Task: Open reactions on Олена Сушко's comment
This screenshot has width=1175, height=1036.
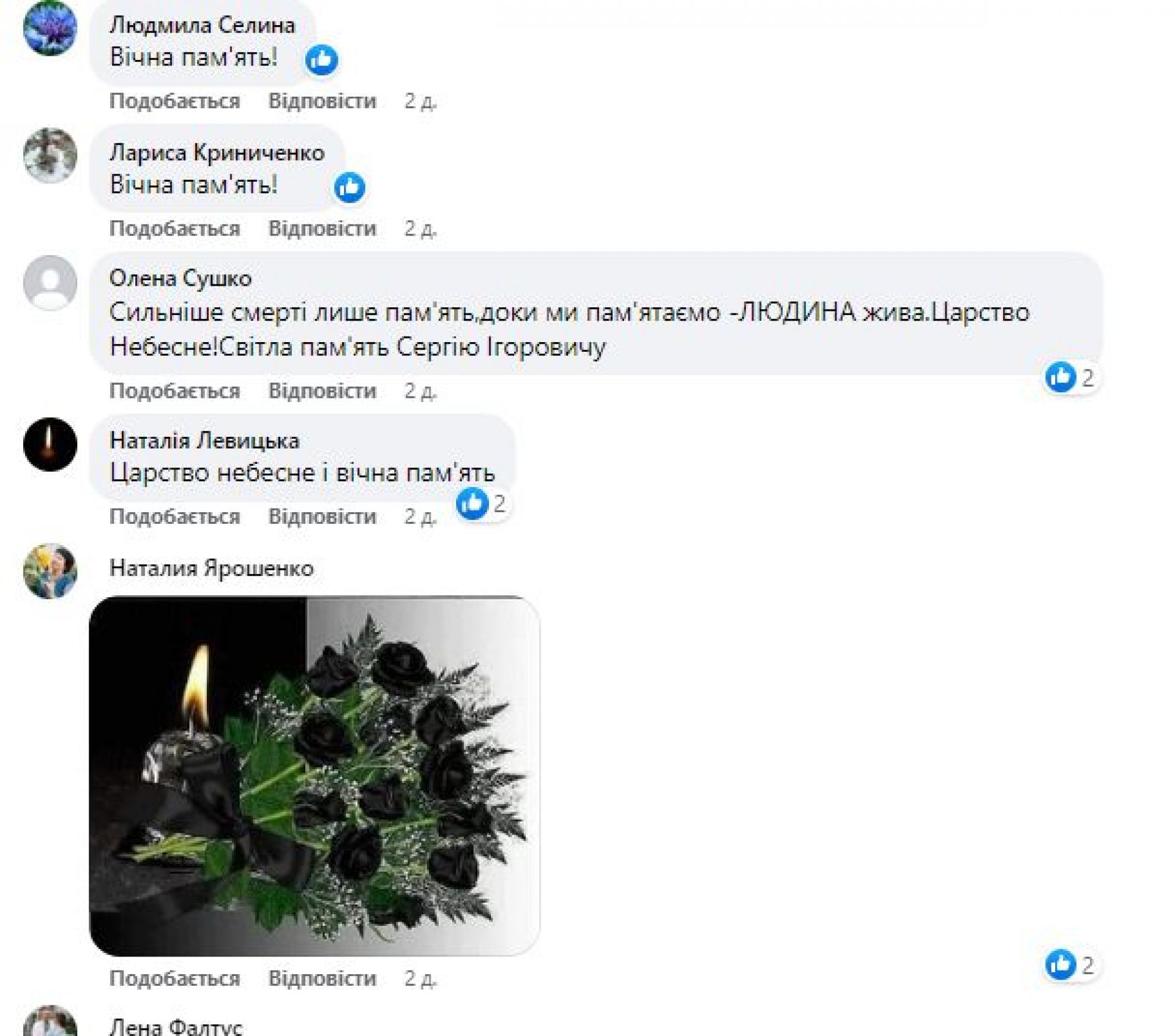Action: (1071, 377)
